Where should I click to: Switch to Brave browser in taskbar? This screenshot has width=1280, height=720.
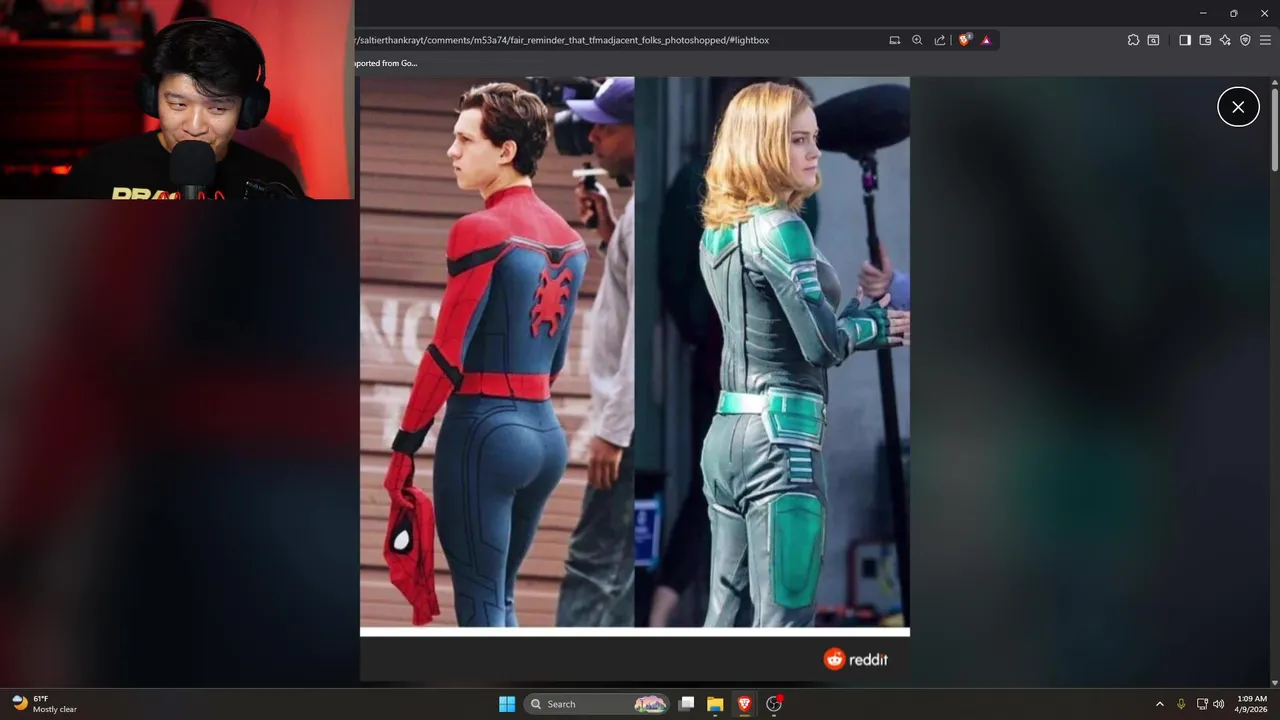tap(744, 704)
